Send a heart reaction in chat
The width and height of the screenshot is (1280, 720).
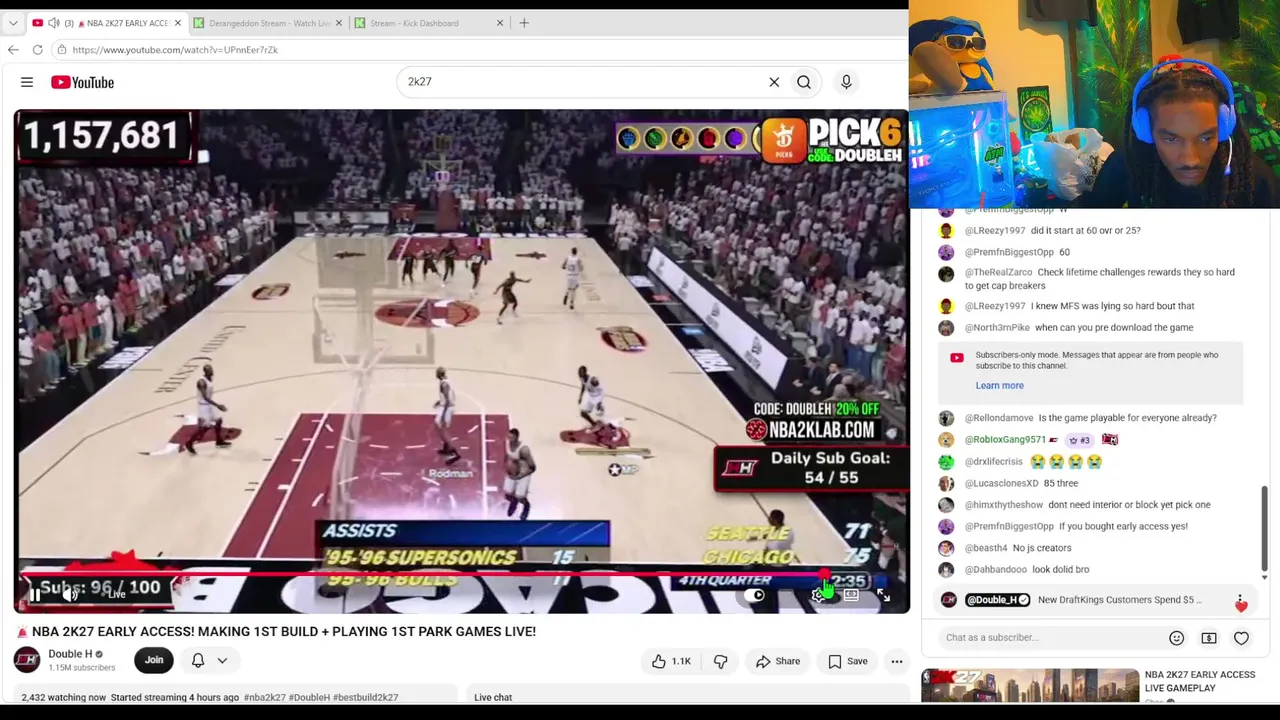coord(1241,638)
